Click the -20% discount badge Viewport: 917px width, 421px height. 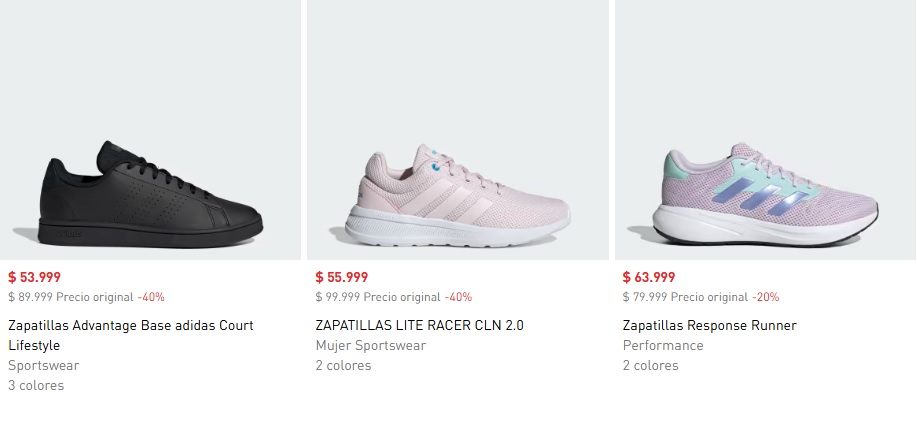(x=766, y=297)
